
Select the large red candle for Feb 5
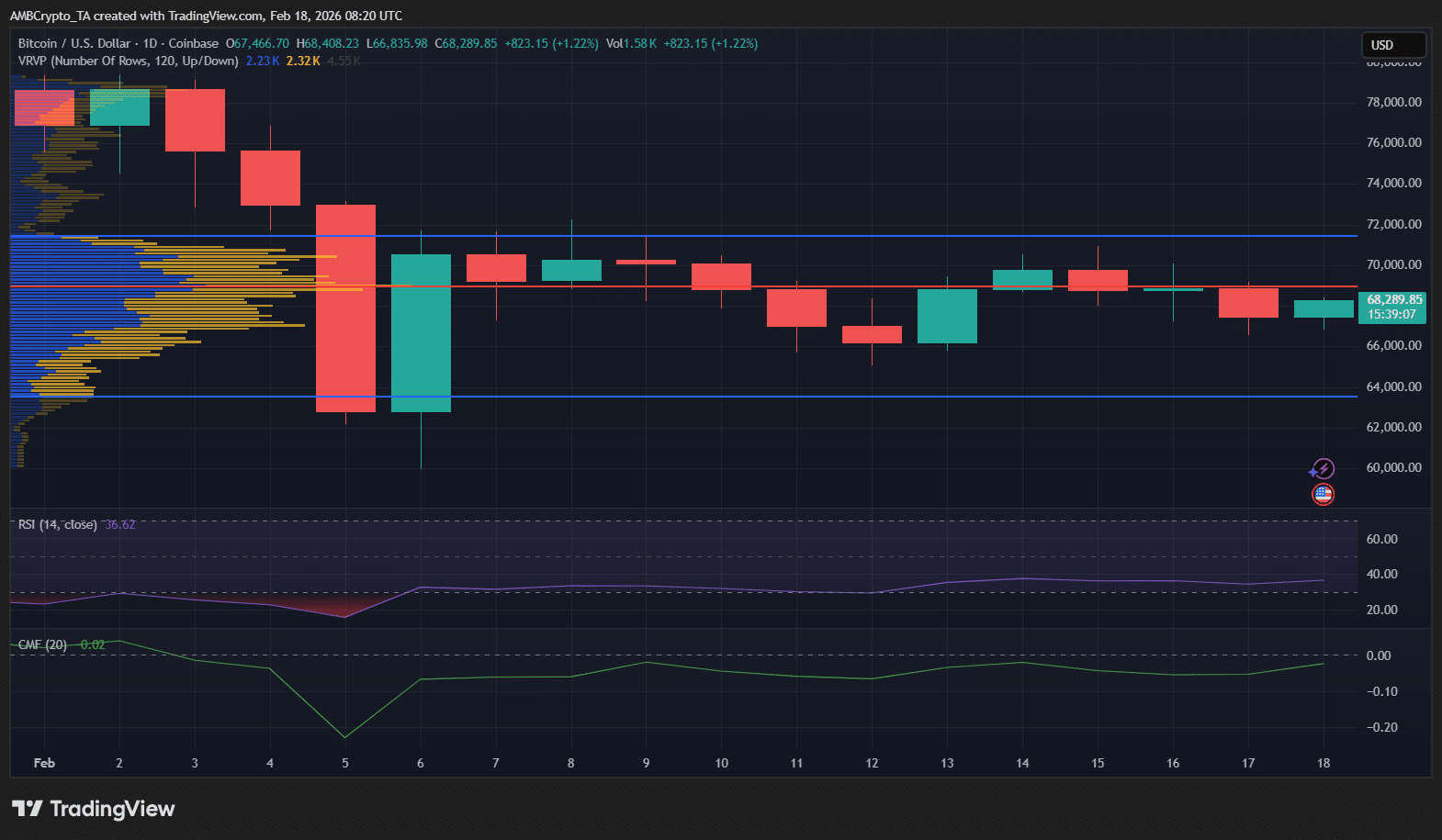point(345,308)
